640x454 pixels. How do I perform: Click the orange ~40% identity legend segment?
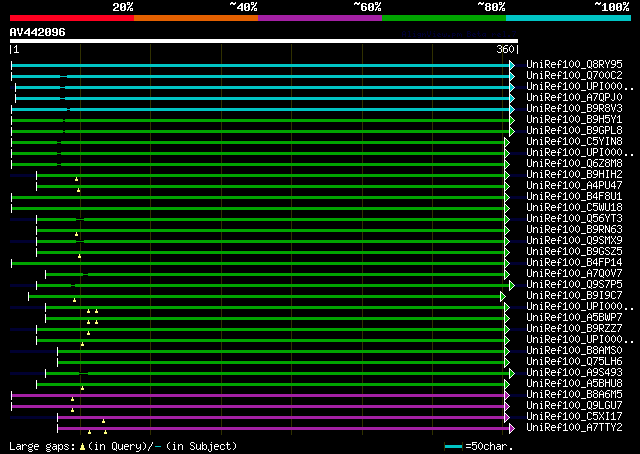pyautogui.click(x=196, y=18)
